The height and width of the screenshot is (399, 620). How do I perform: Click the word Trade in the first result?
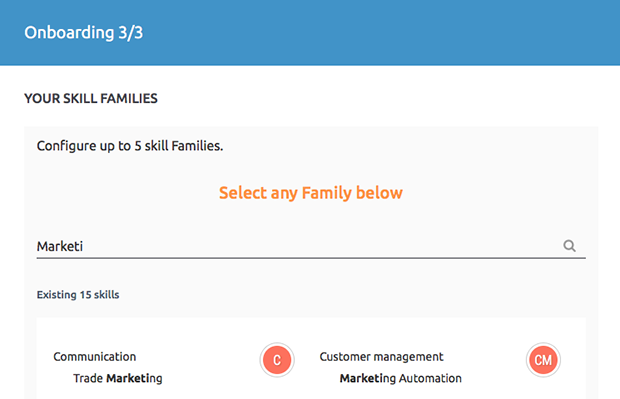[x=88, y=378]
